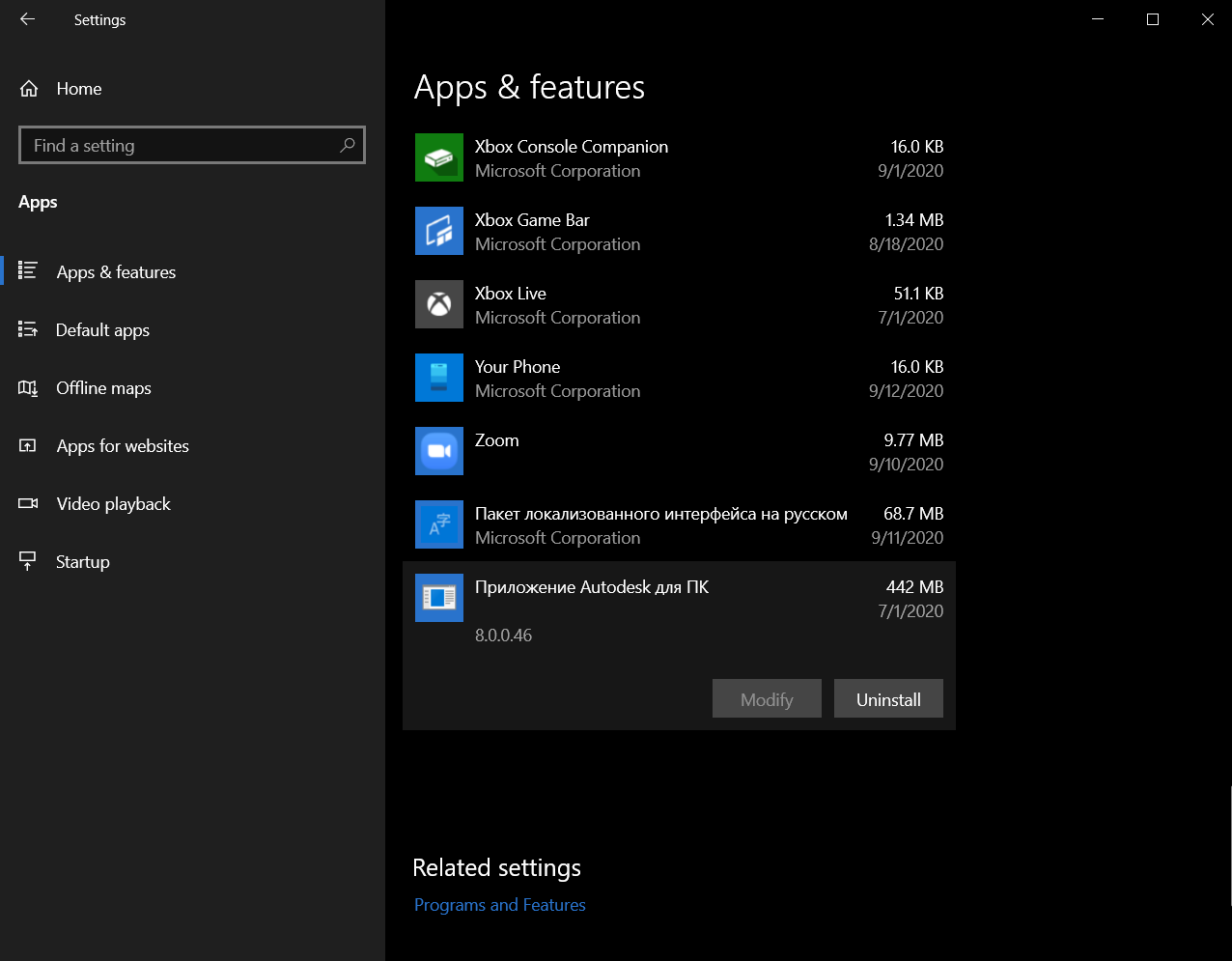Minimize the Settings window
This screenshot has width=1232, height=961.
coord(1097,19)
